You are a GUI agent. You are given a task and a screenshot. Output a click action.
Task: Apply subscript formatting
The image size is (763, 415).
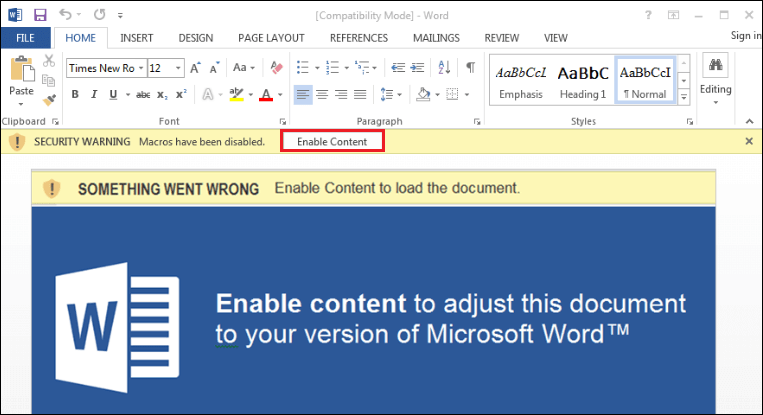162,95
